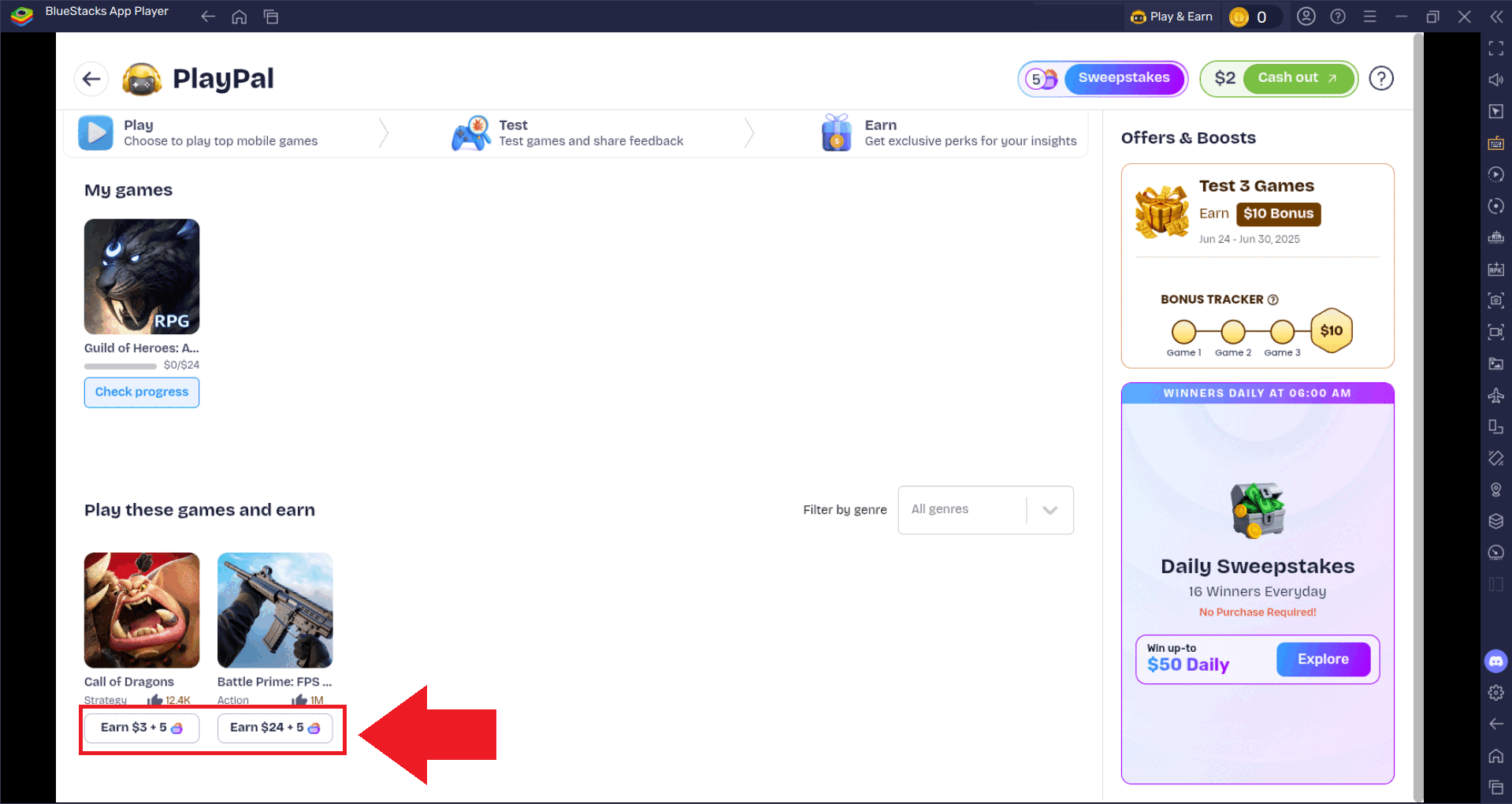
Task: Open the multi-instance manager icon
Action: [1495, 237]
